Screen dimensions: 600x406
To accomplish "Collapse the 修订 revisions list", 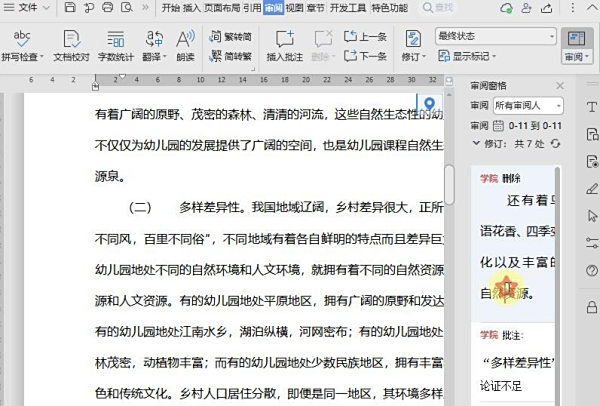I will tap(476, 143).
